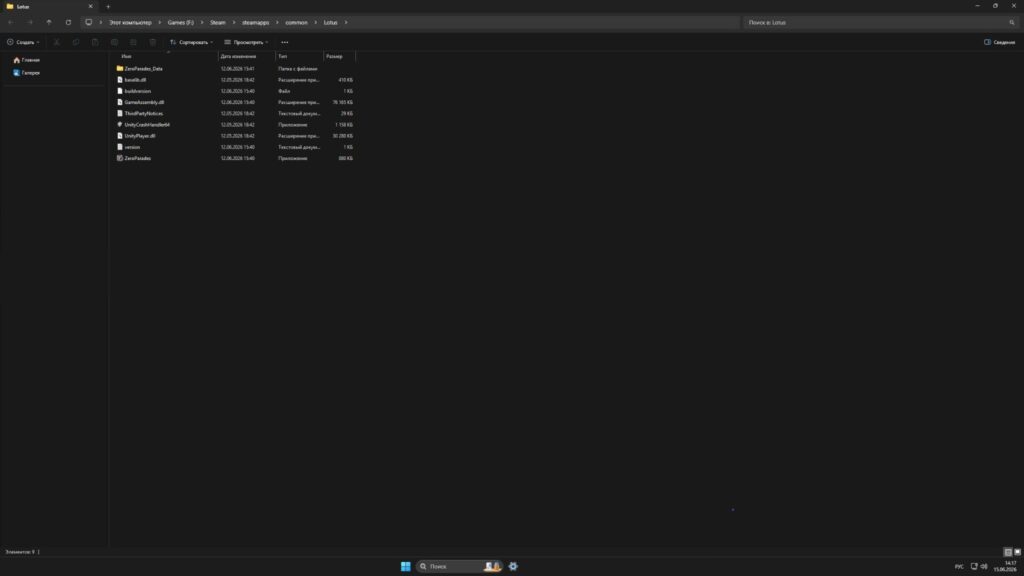This screenshot has width=1024, height=576.
Task: Click the РУС language indicator
Action: coord(959,566)
